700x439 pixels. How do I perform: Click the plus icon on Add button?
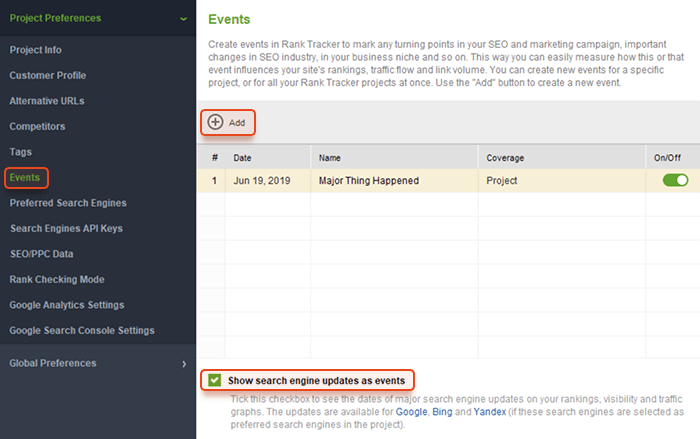point(215,122)
